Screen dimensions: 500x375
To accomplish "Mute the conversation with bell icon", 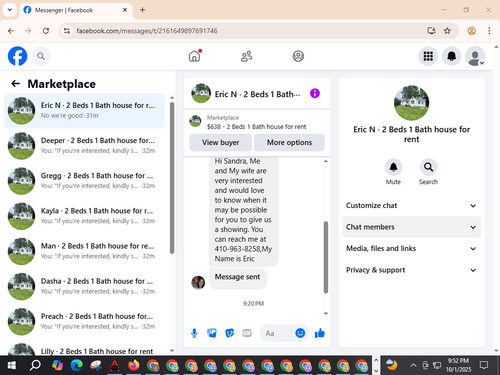I will point(393,167).
